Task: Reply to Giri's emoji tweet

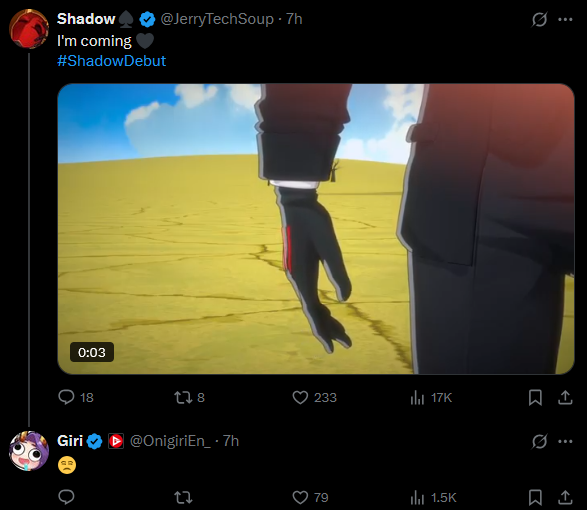Action: tap(67, 497)
